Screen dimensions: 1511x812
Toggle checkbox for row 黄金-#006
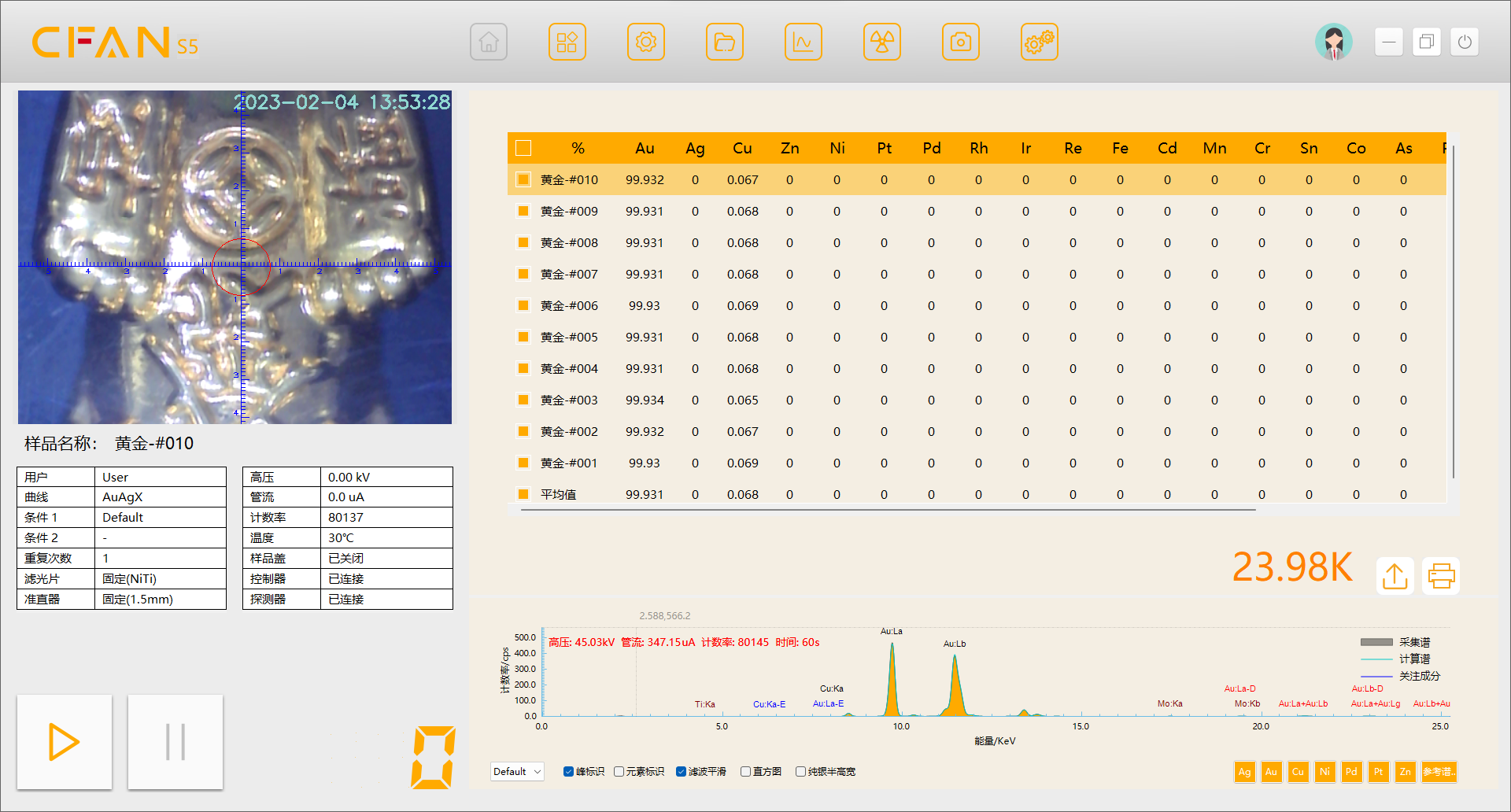(523, 305)
